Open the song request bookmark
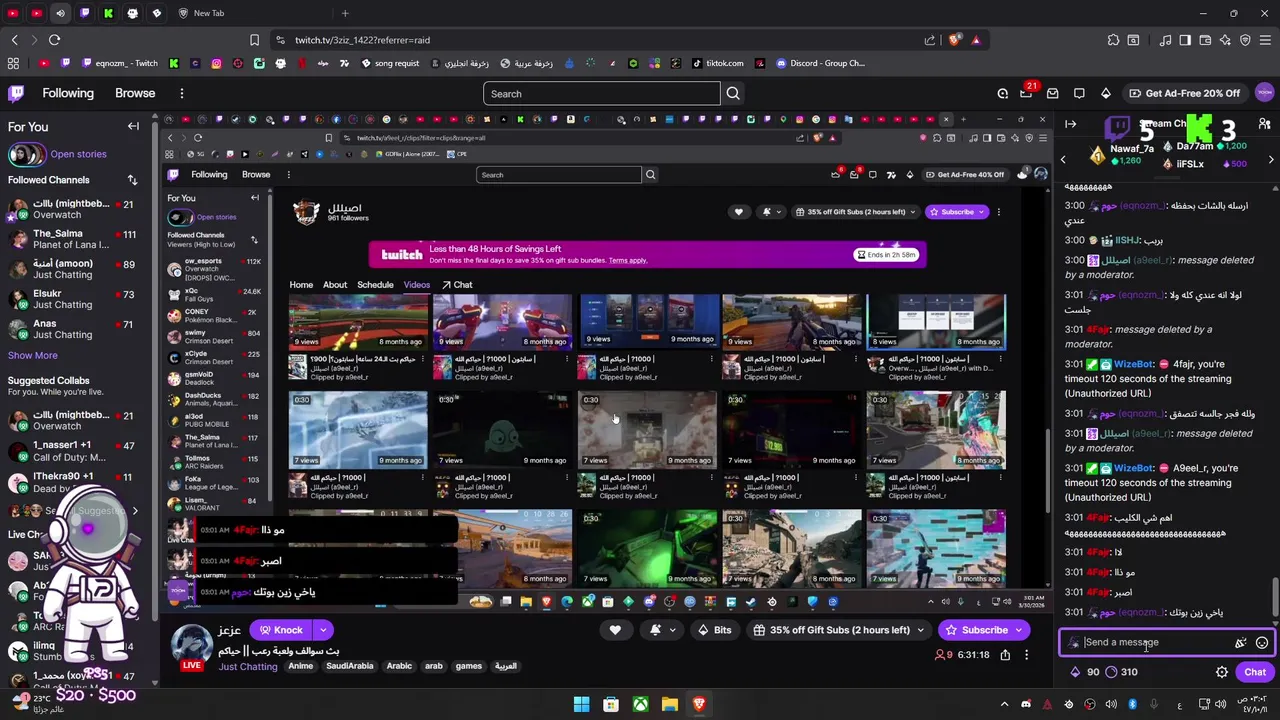Screen dimensions: 1280x720 pyautogui.click(x=389, y=63)
